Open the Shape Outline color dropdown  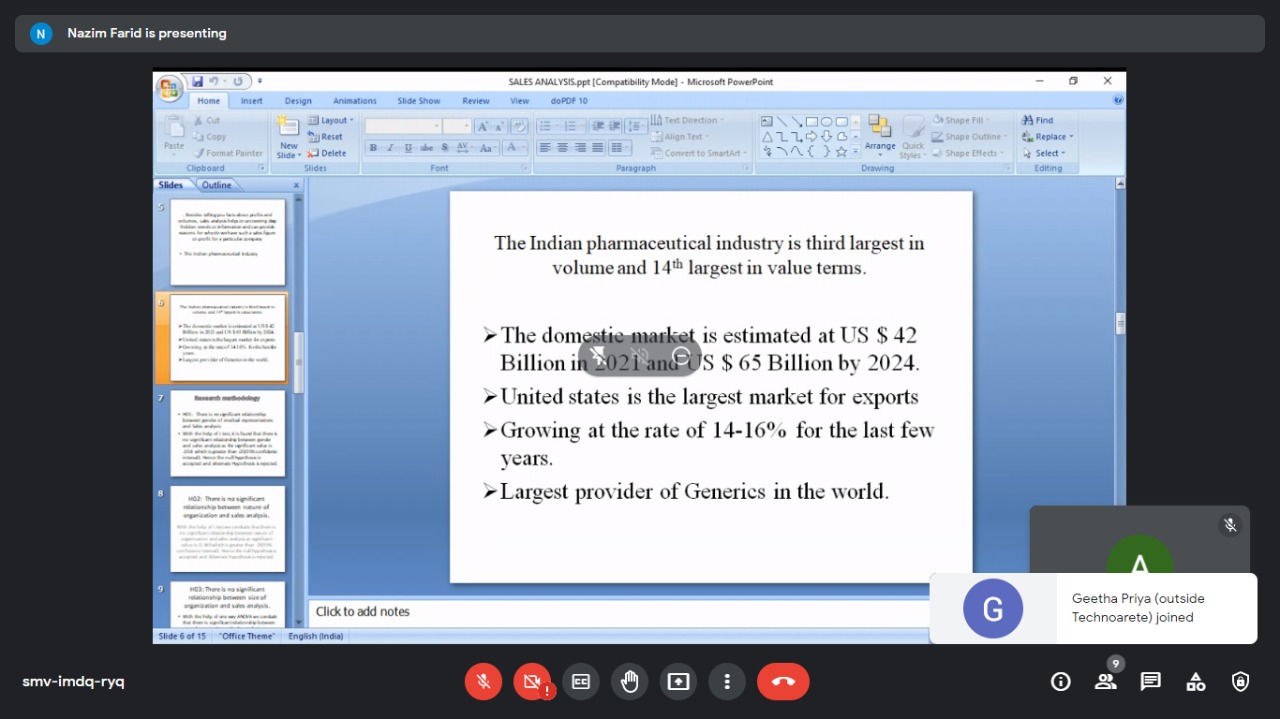pyautogui.click(x=970, y=137)
